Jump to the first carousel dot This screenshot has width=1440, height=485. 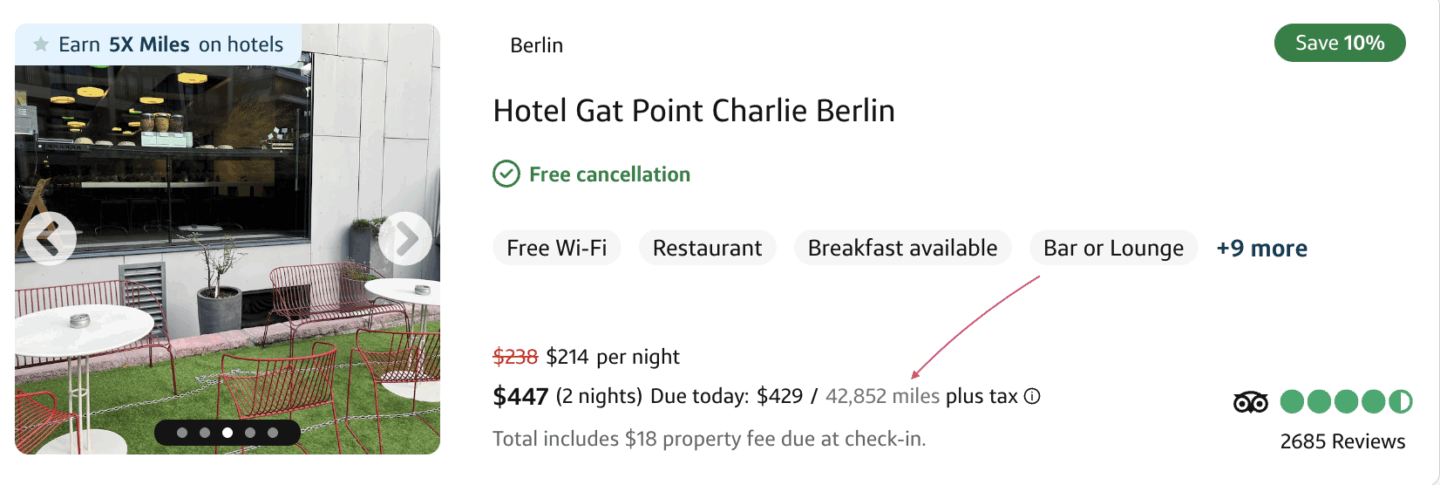[x=182, y=433]
